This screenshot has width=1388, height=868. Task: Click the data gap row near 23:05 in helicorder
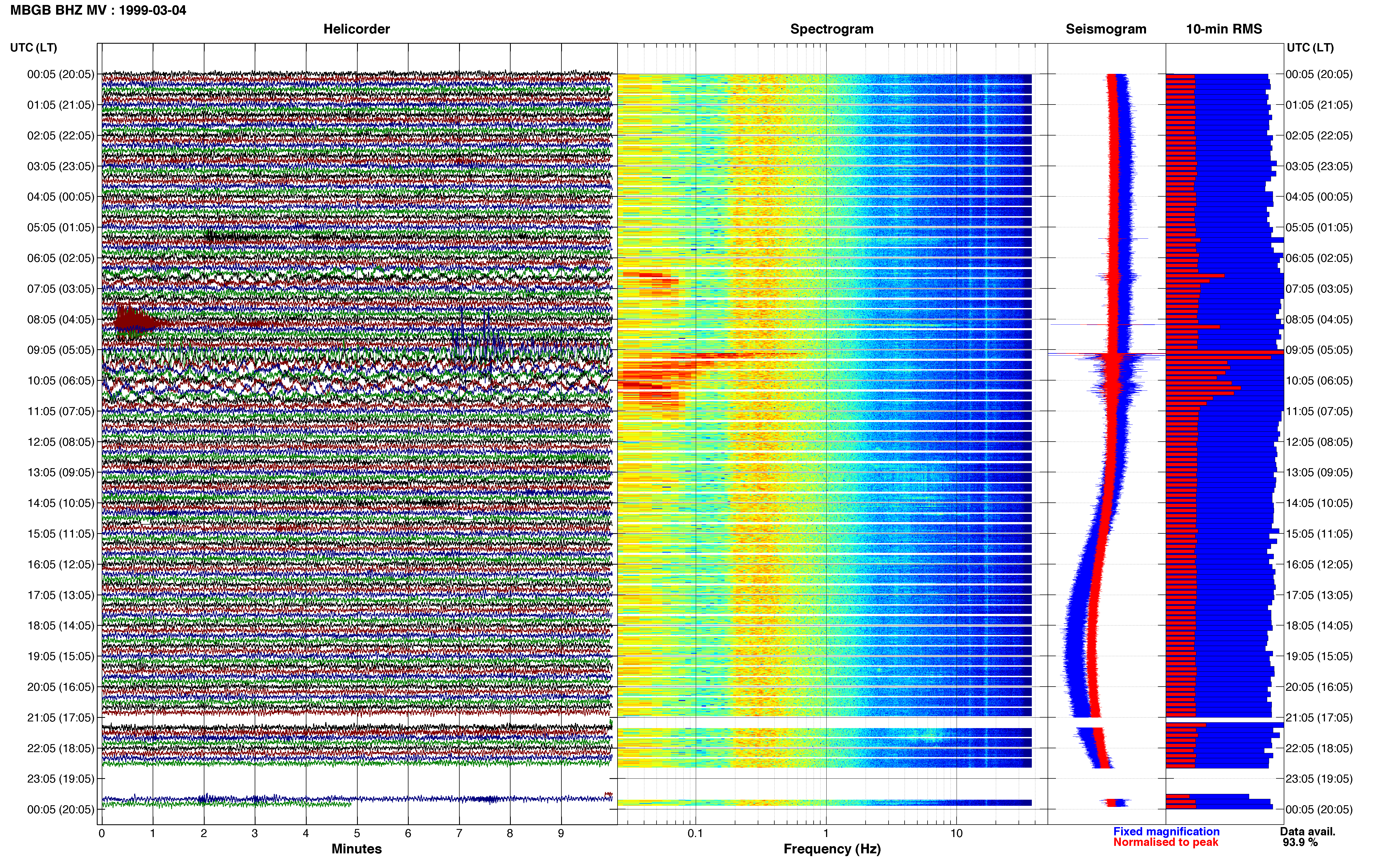click(356, 778)
